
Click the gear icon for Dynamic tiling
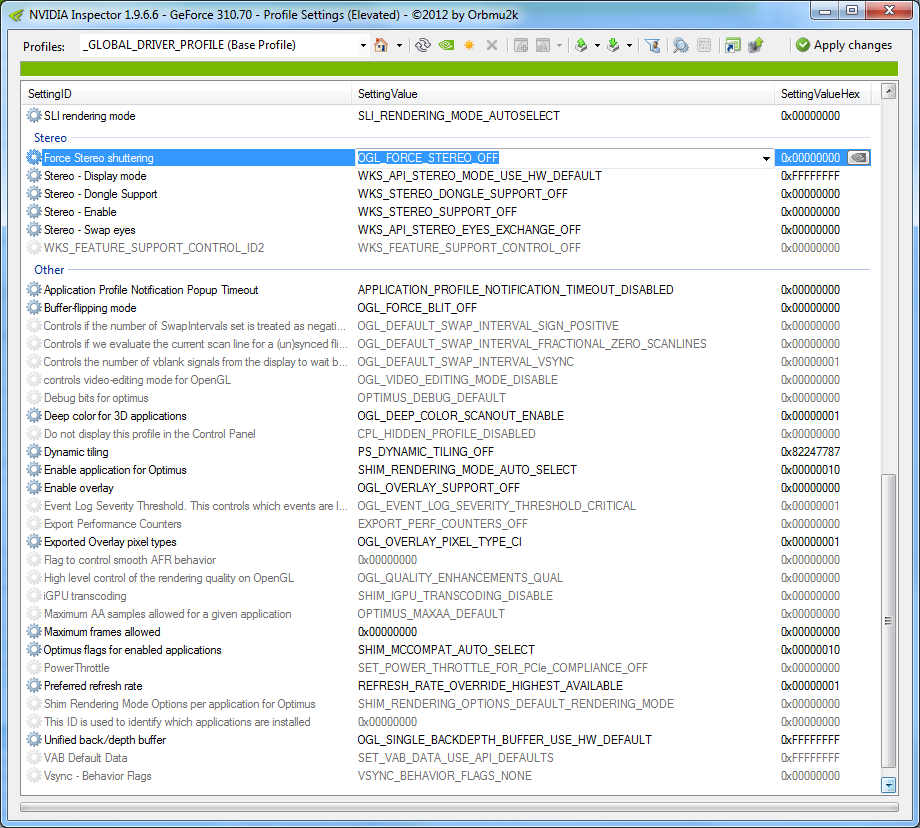[35, 452]
